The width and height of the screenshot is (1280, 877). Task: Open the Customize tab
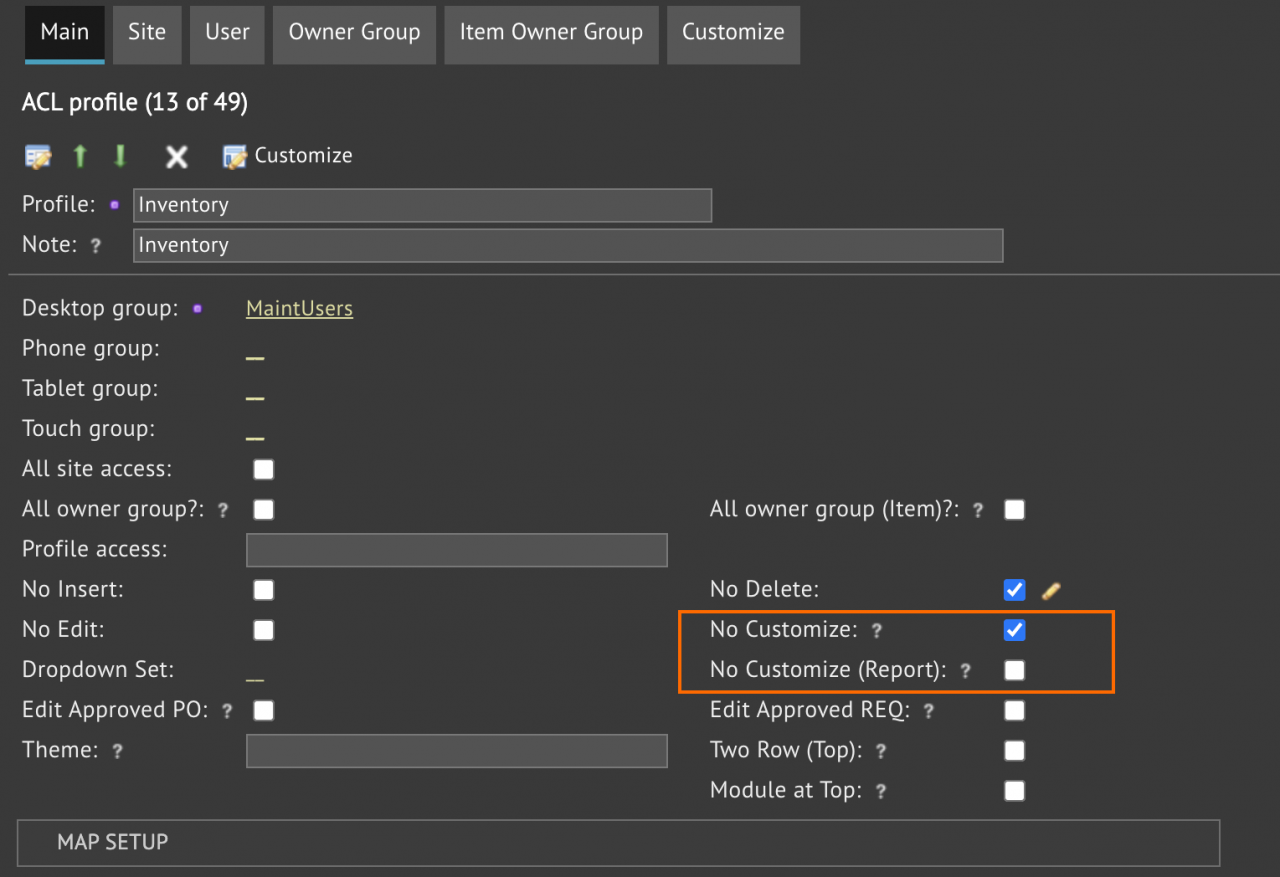coord(733,33)
